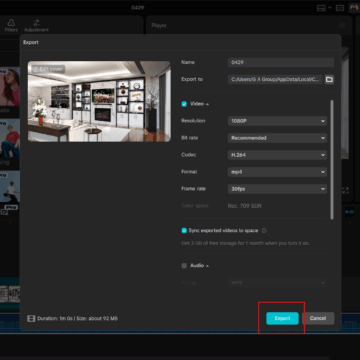The image size is (360, 360).
Task: Disable Sync exported videos to space
Action: (184, 230)
